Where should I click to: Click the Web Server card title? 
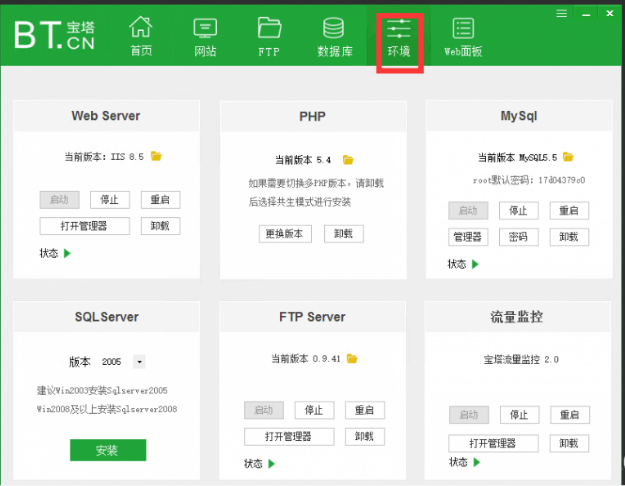[106, 116]
